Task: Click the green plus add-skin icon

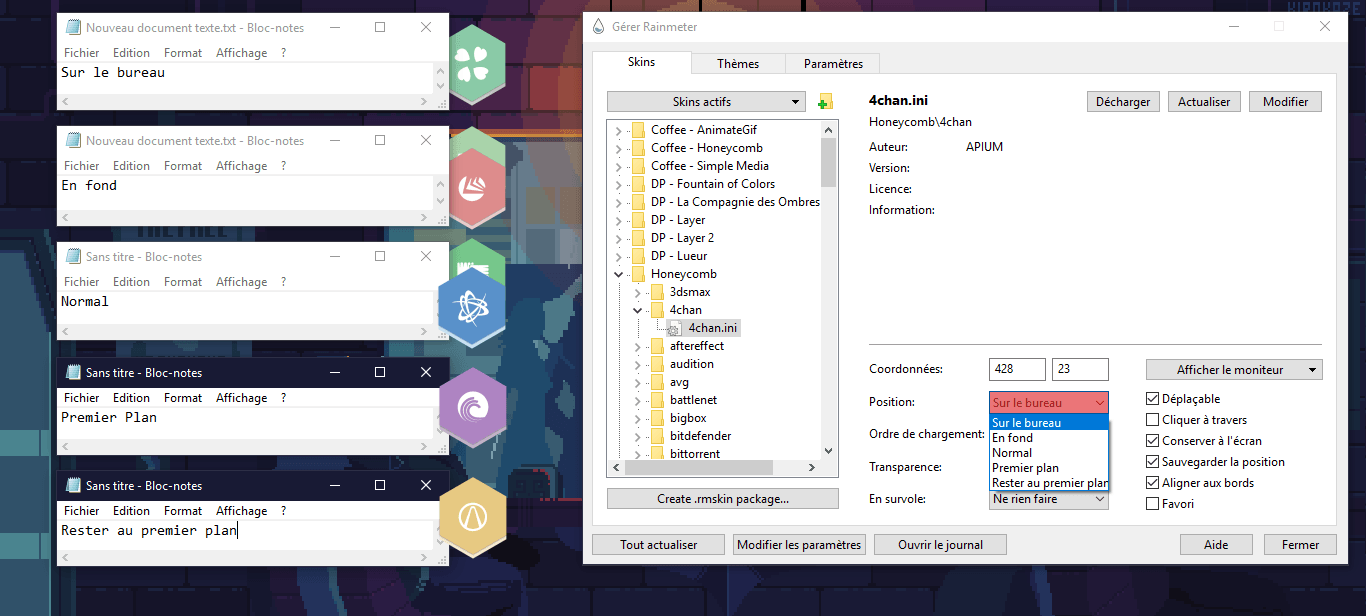Action: coord(825,102)
